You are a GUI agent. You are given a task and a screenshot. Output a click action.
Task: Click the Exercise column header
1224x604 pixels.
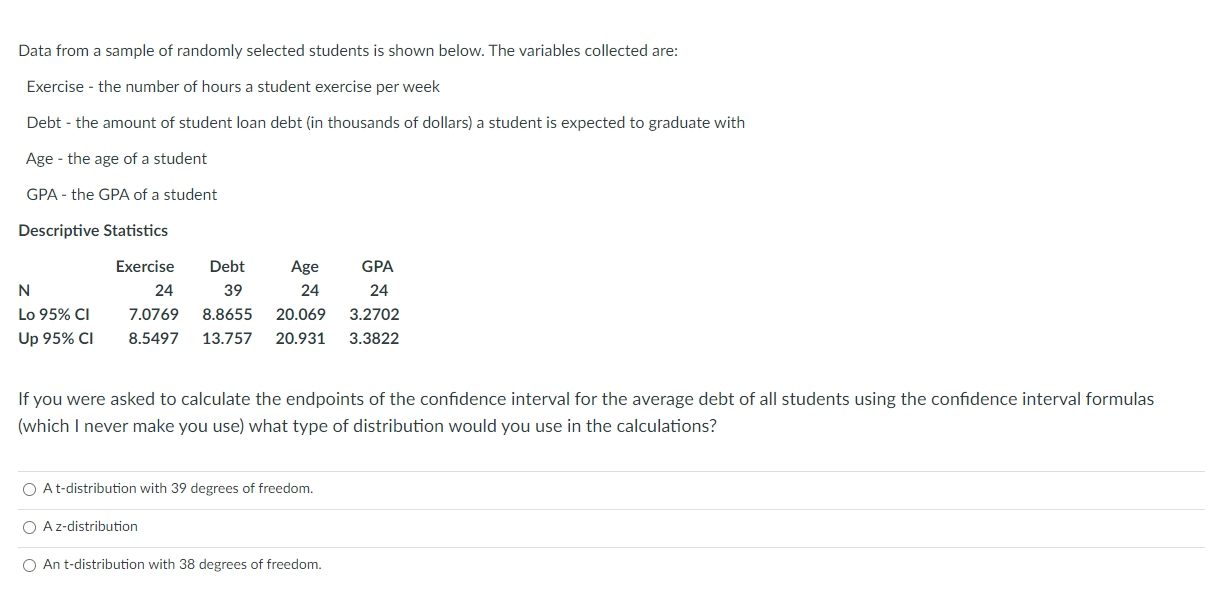145,266
